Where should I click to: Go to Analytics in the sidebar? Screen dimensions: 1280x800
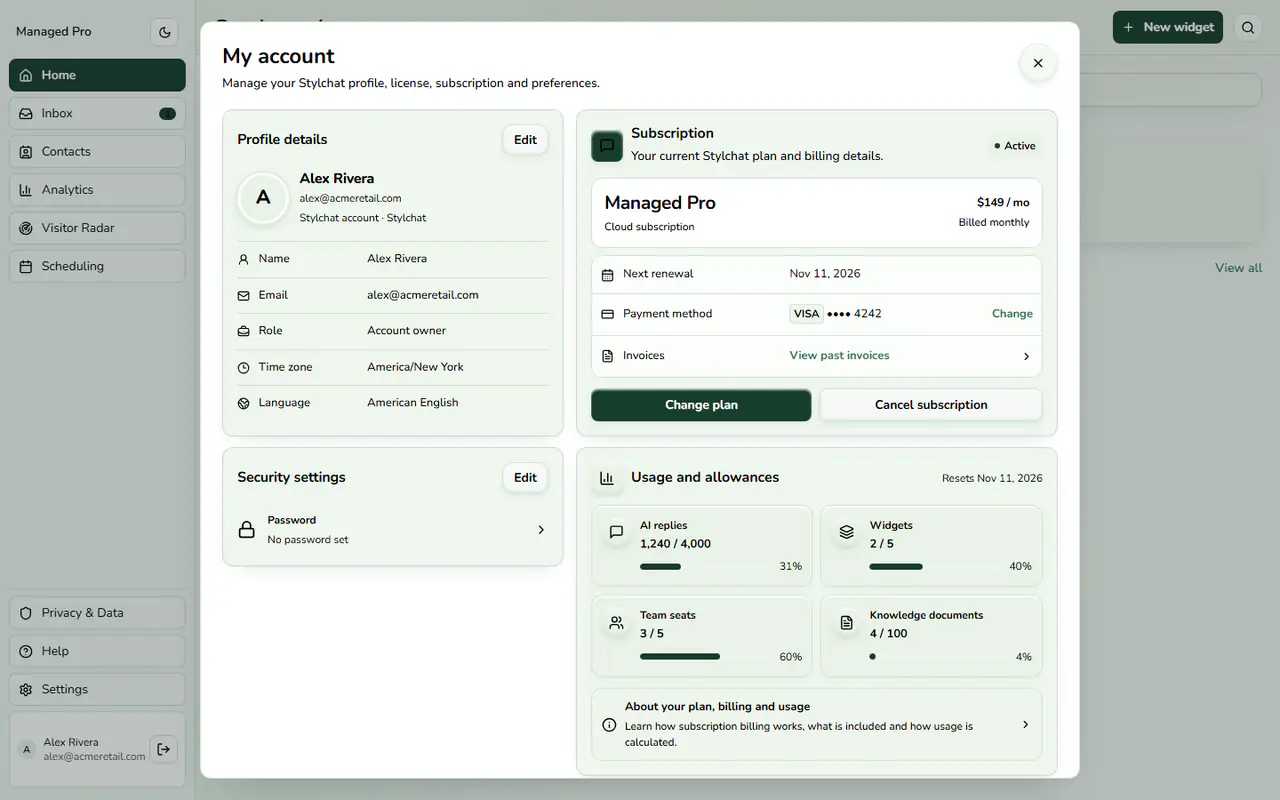tap(97, 190)
